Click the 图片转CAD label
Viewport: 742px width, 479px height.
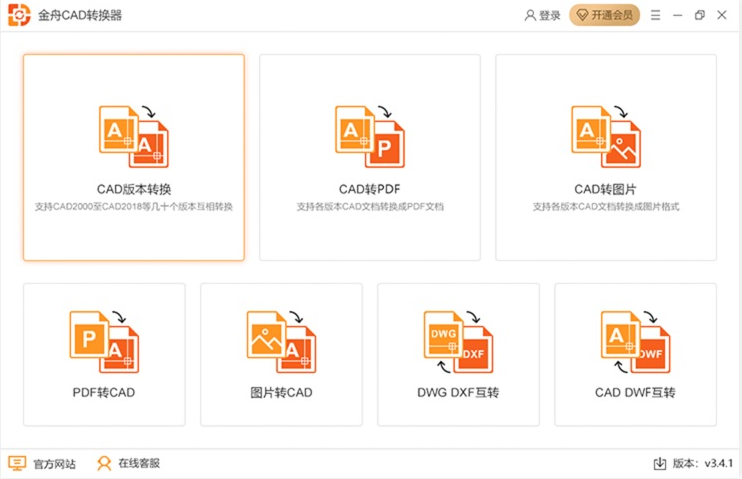(282, 392)
